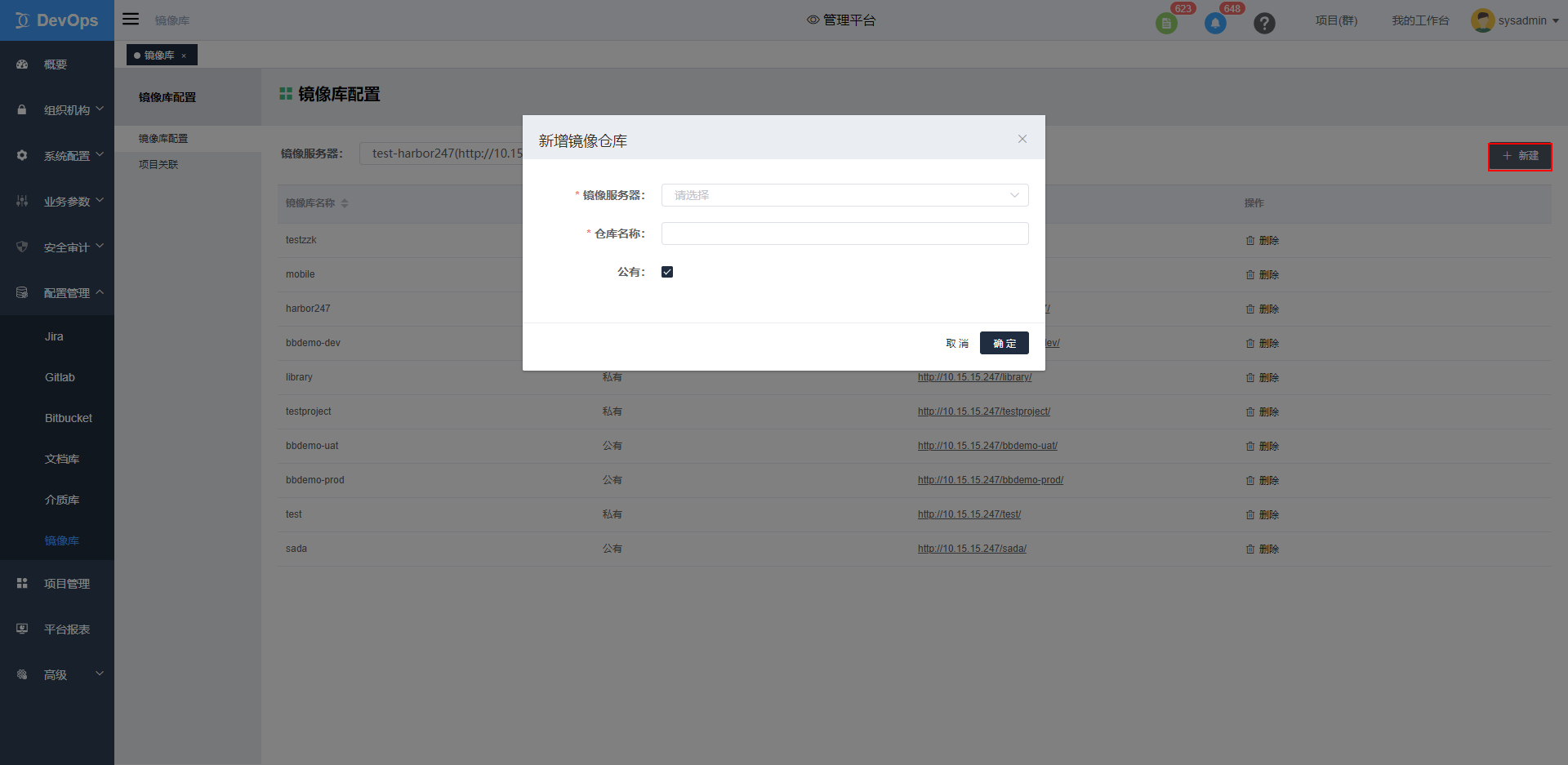Click the hamburger menu icon in header
1568x765 pixels.
coord(131,20)
